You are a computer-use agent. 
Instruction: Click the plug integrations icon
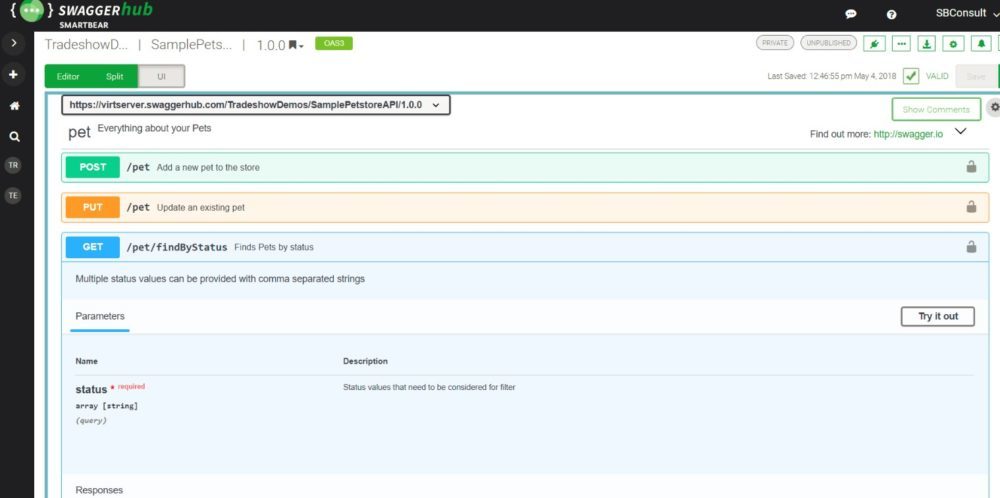[x=875, y=44]
